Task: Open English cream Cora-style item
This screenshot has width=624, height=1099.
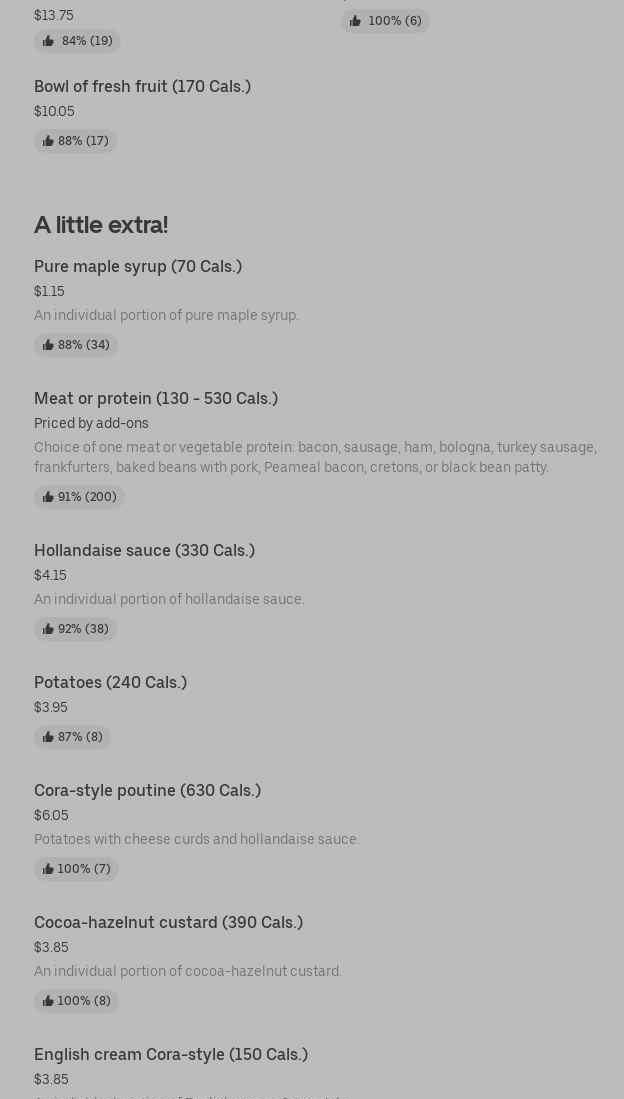Action: [x=171, y=1054]
